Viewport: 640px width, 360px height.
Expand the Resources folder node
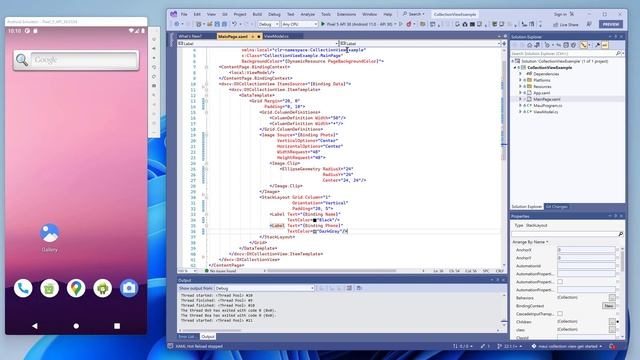click(x=520, y=87)
